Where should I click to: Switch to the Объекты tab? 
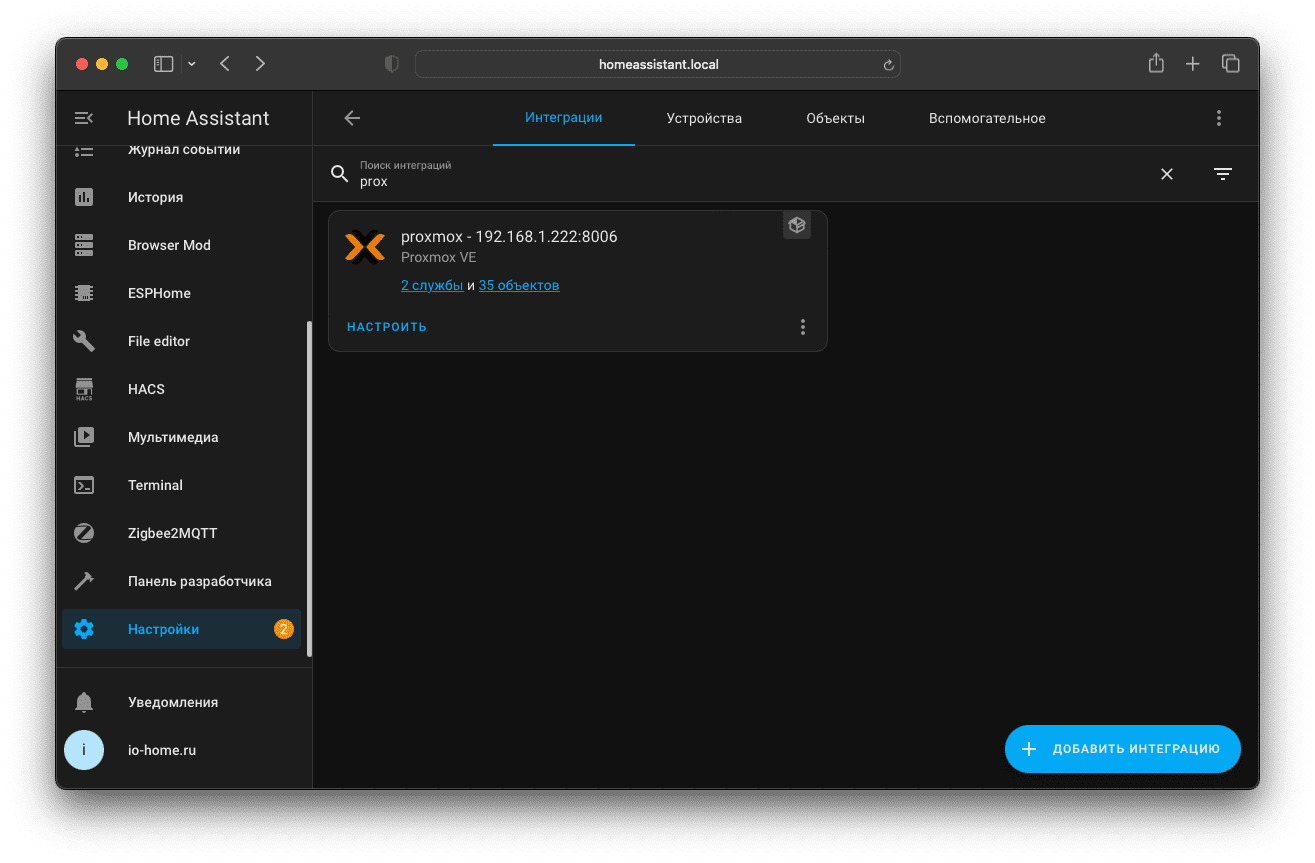(x=835, y=118)
